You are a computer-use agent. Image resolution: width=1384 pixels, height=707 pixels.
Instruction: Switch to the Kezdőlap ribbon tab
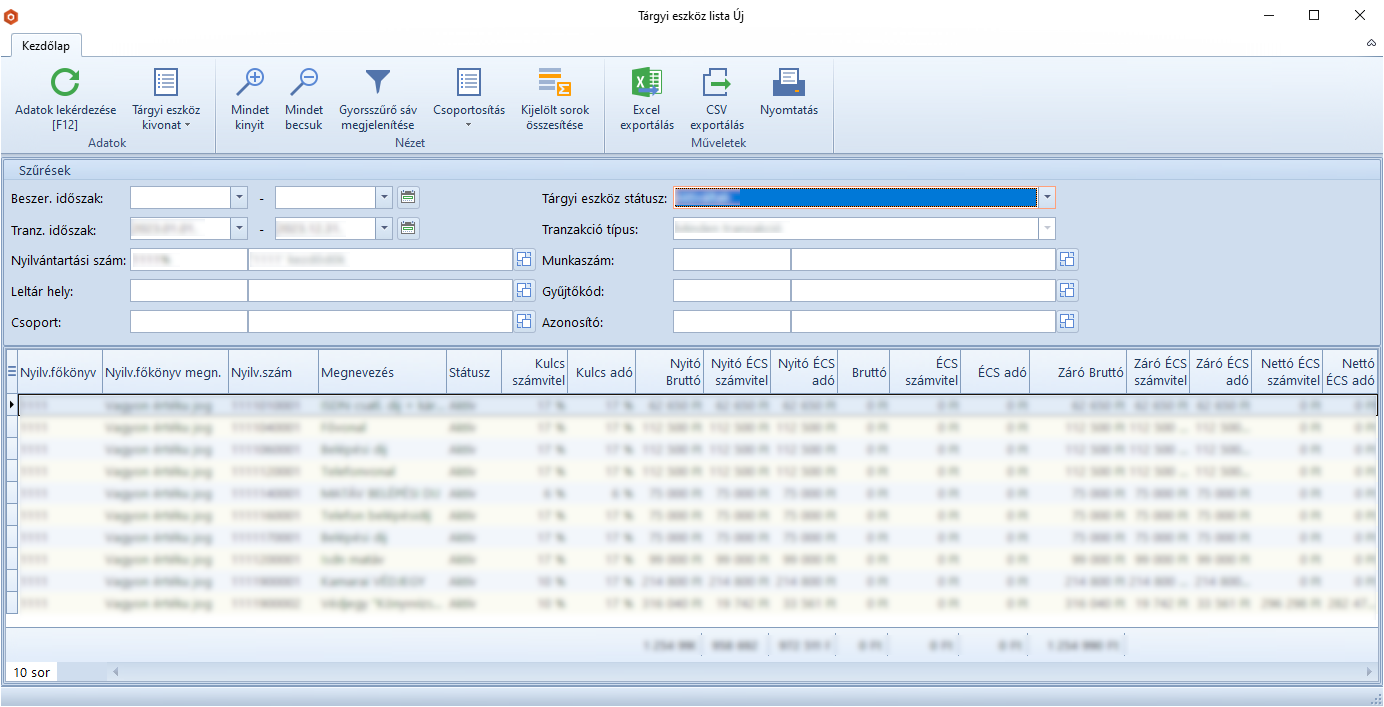46,45
